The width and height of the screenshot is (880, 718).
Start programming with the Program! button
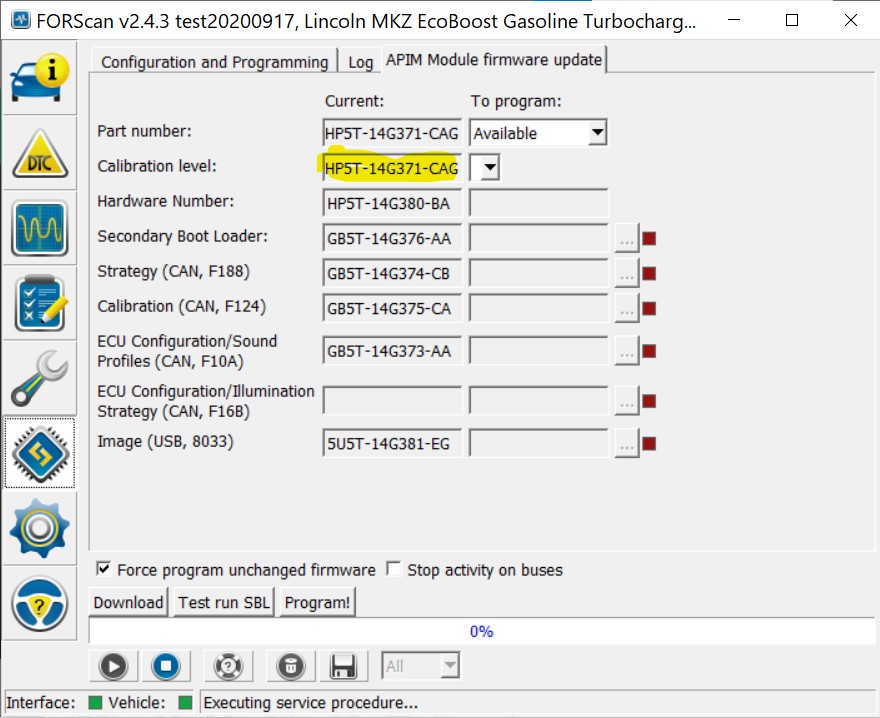click(x=317, y=602)
